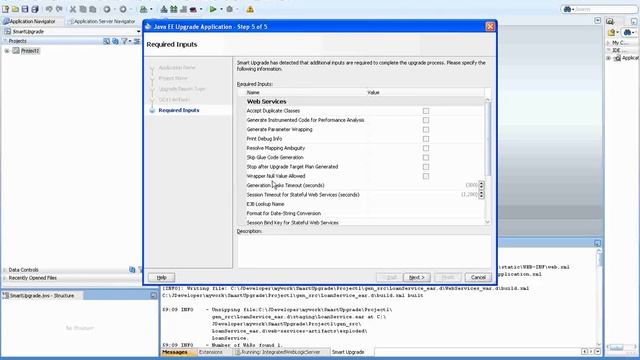
Task: Enable Wrapper Null Value Allowed checkbox
Action: pyautogui.click(x=426, y=176)
